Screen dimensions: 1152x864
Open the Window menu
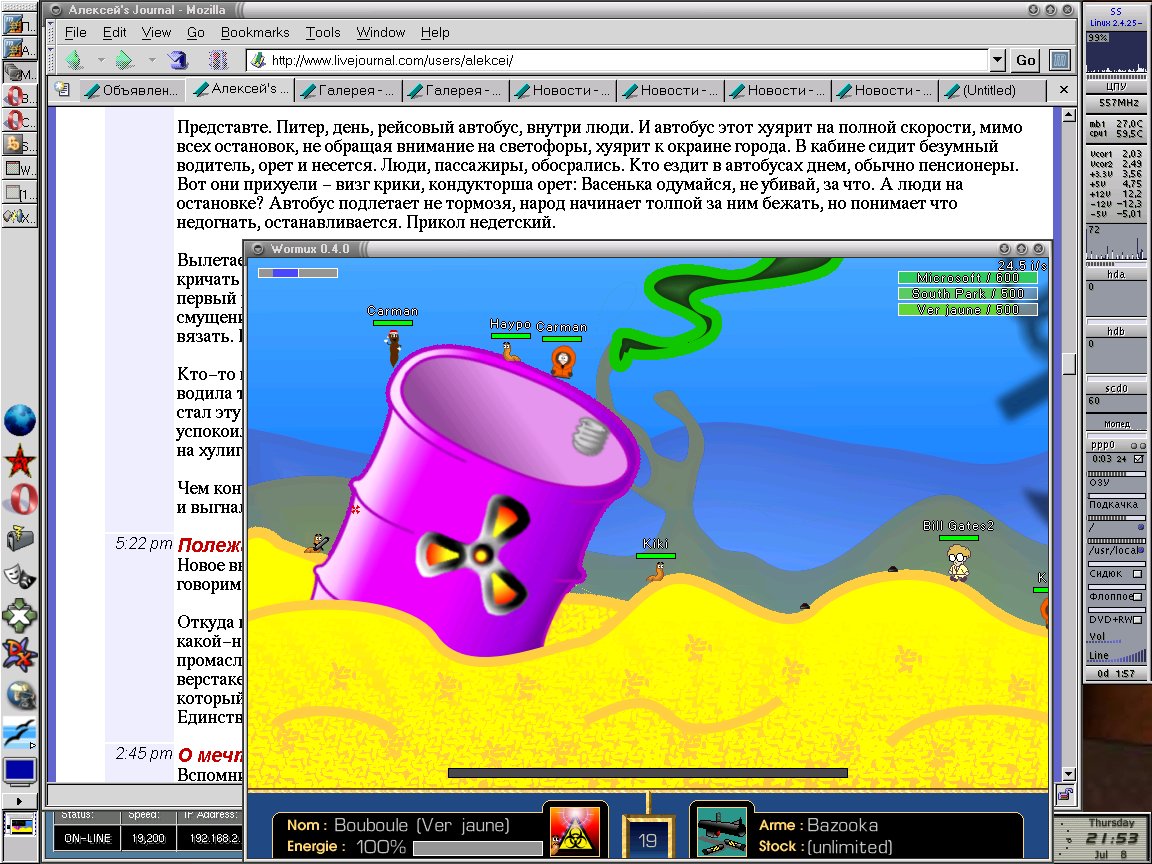click(381, 32)
